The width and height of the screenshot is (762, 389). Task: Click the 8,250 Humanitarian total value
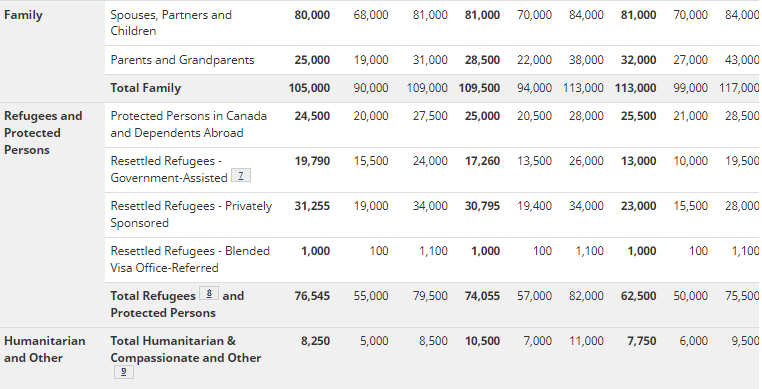click(315, 341)
